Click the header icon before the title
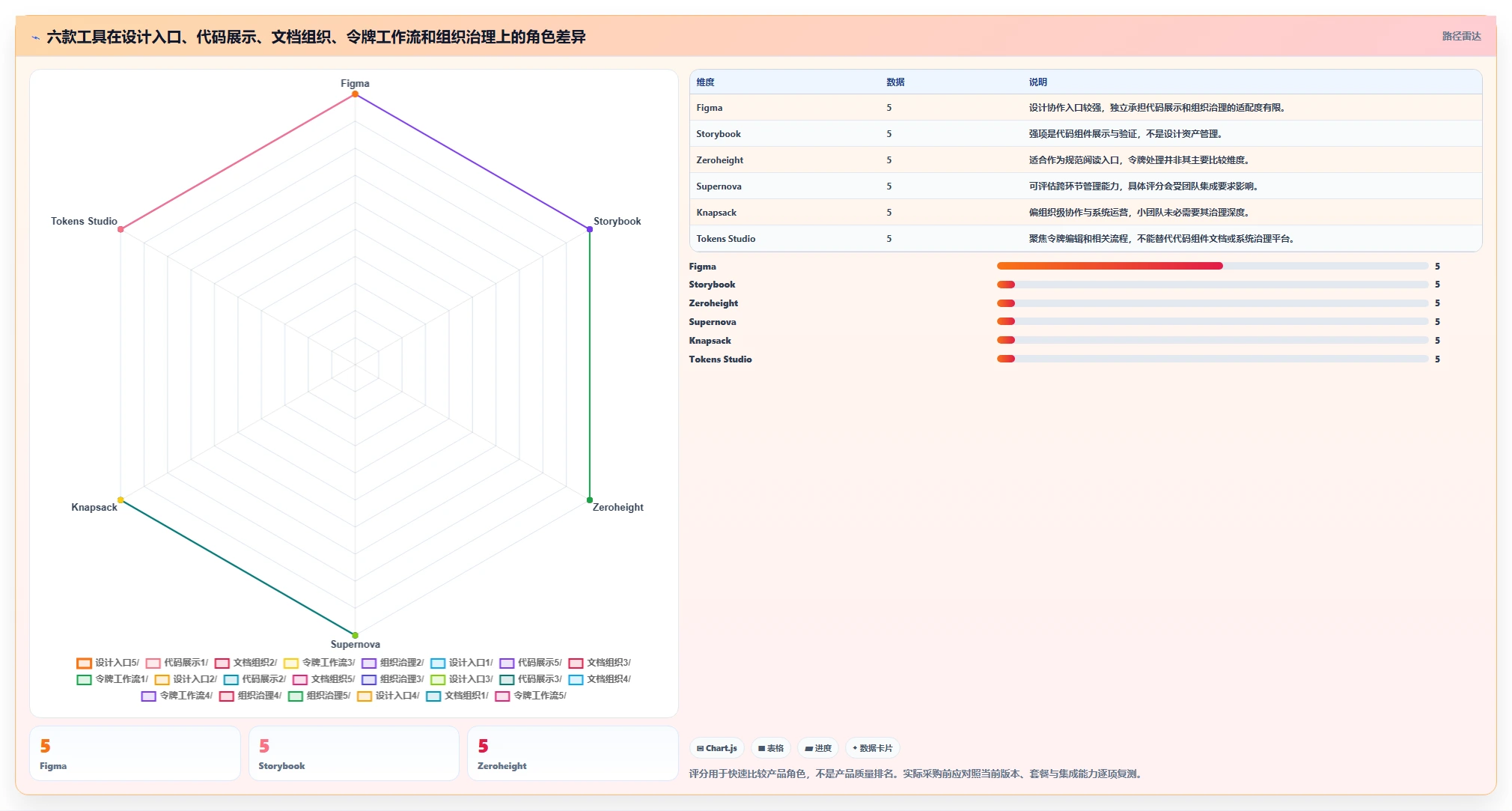This screenshot has width=1512, height=811. 35,37
